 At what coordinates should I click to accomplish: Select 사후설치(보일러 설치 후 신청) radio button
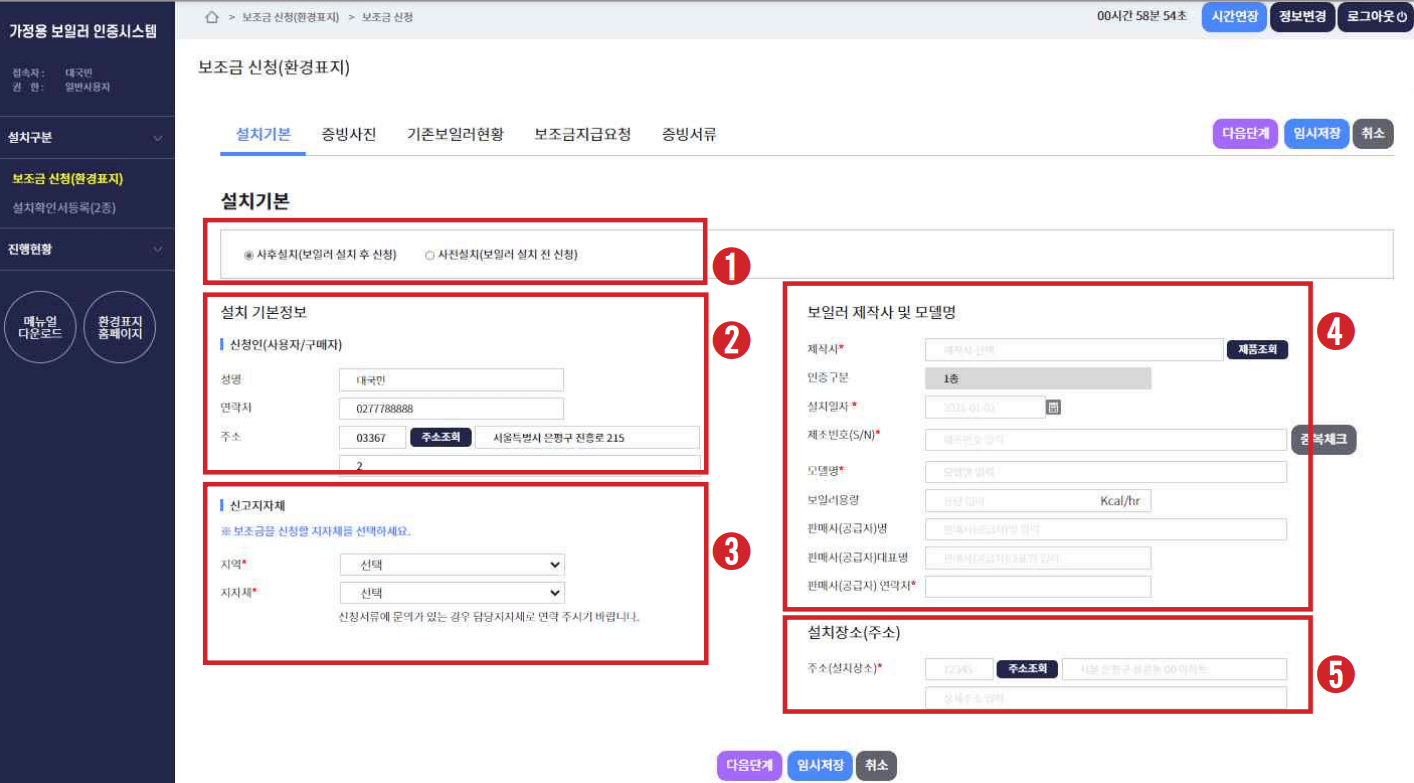click(249, 255)
